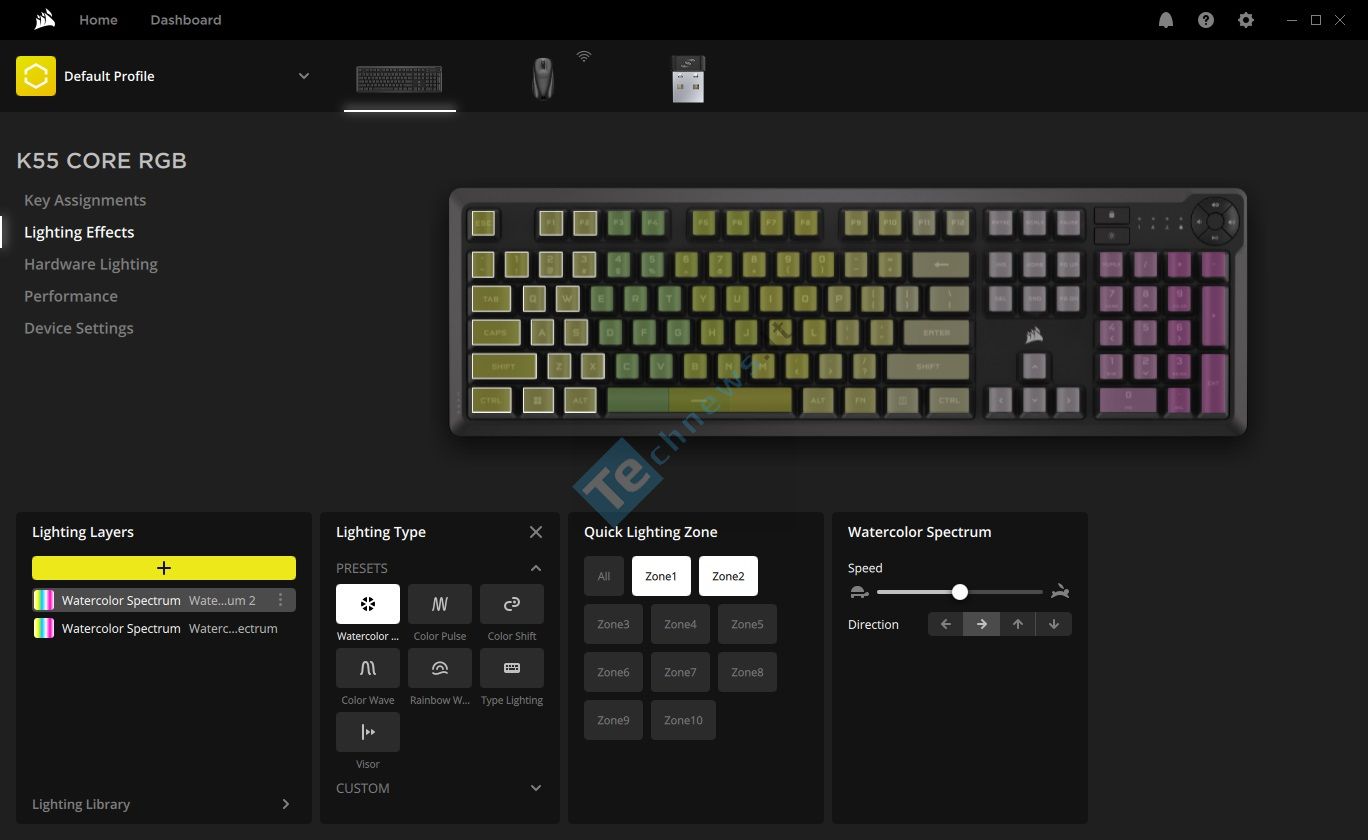Open Device Settings section
The image size is (1368, 840).
pyautogui.click(x=79, y=328)
